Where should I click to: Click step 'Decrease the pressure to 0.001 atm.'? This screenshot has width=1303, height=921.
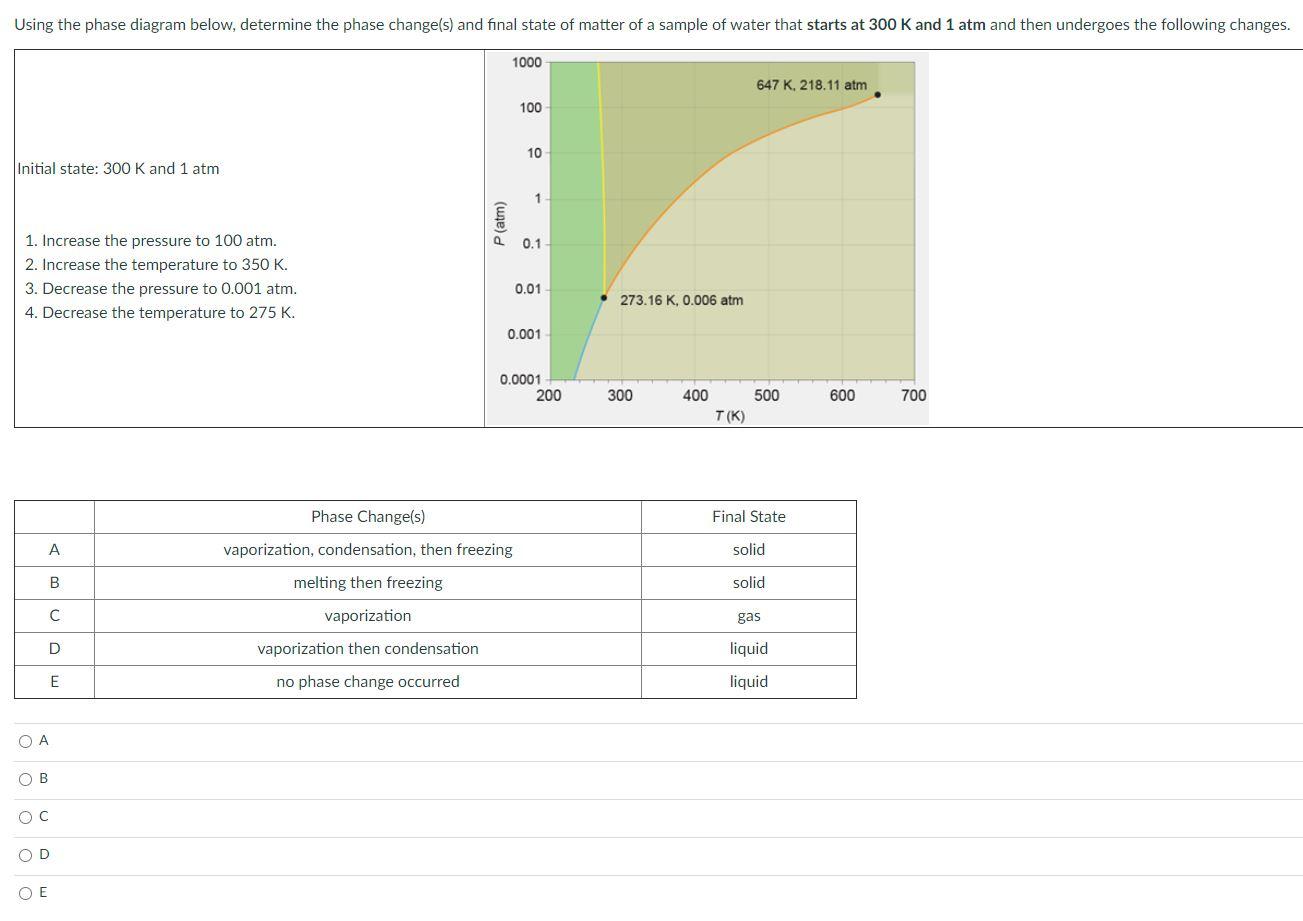coord(169,289)
